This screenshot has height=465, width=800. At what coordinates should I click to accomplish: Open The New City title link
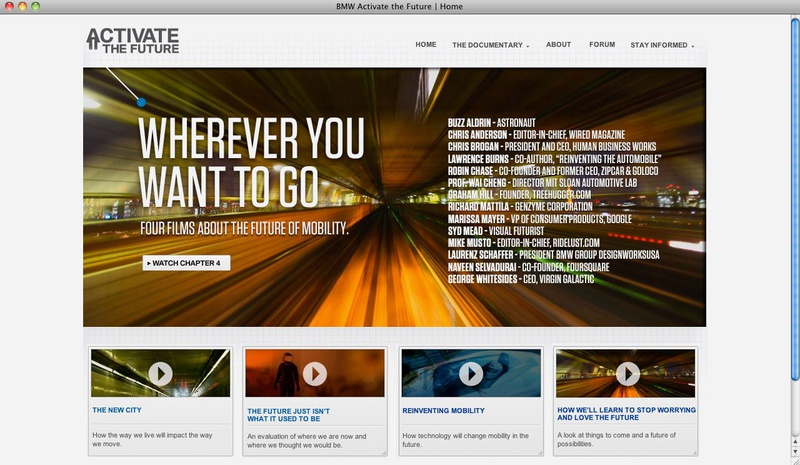tap(117, 410)
